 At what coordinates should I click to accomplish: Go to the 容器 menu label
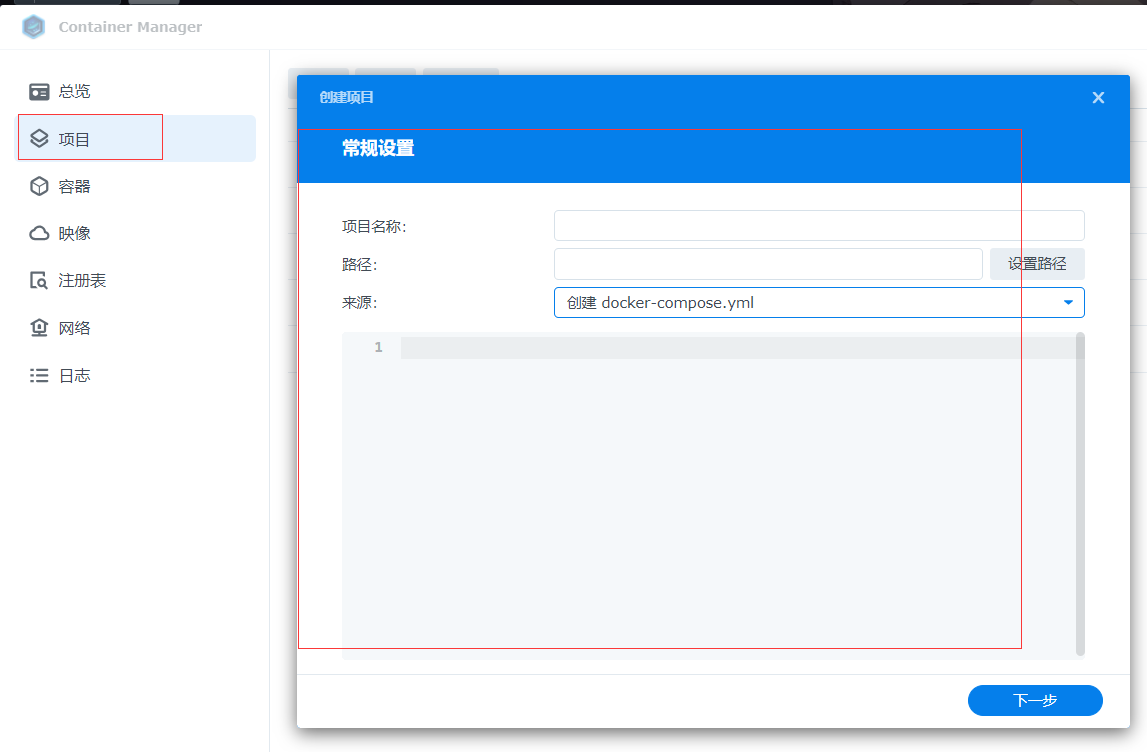75,187
